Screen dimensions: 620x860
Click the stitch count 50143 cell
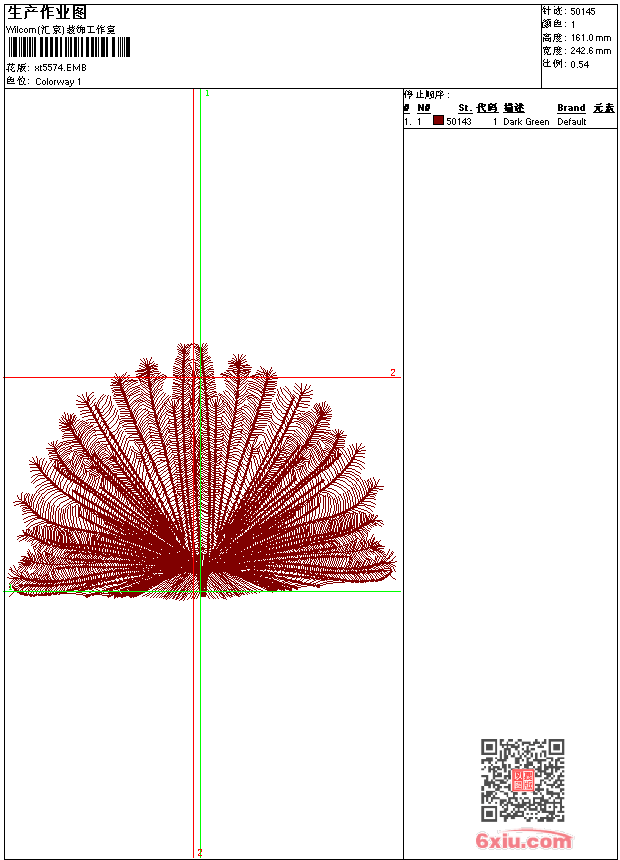(459, 122)
